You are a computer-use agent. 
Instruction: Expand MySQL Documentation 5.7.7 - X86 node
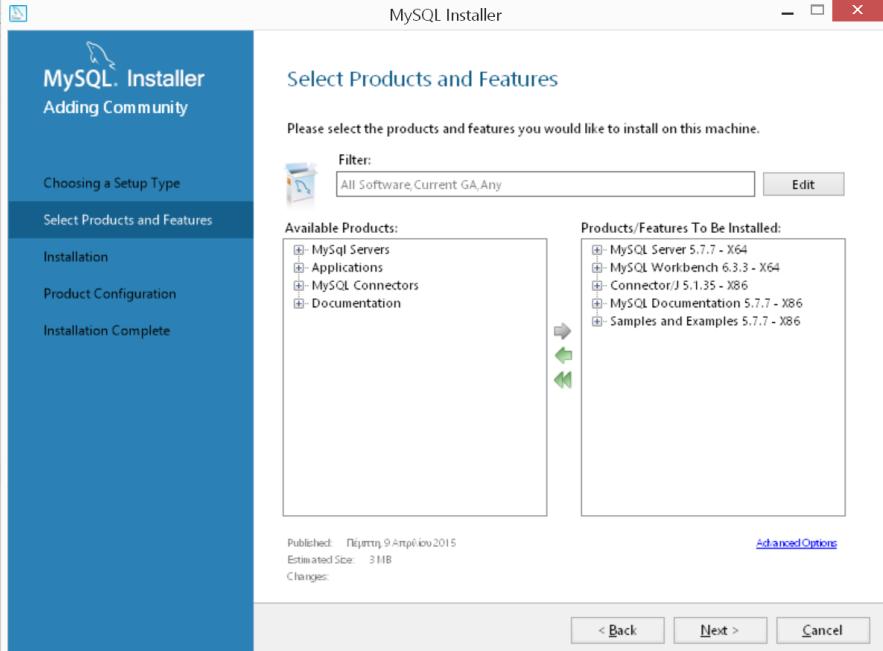597,304
